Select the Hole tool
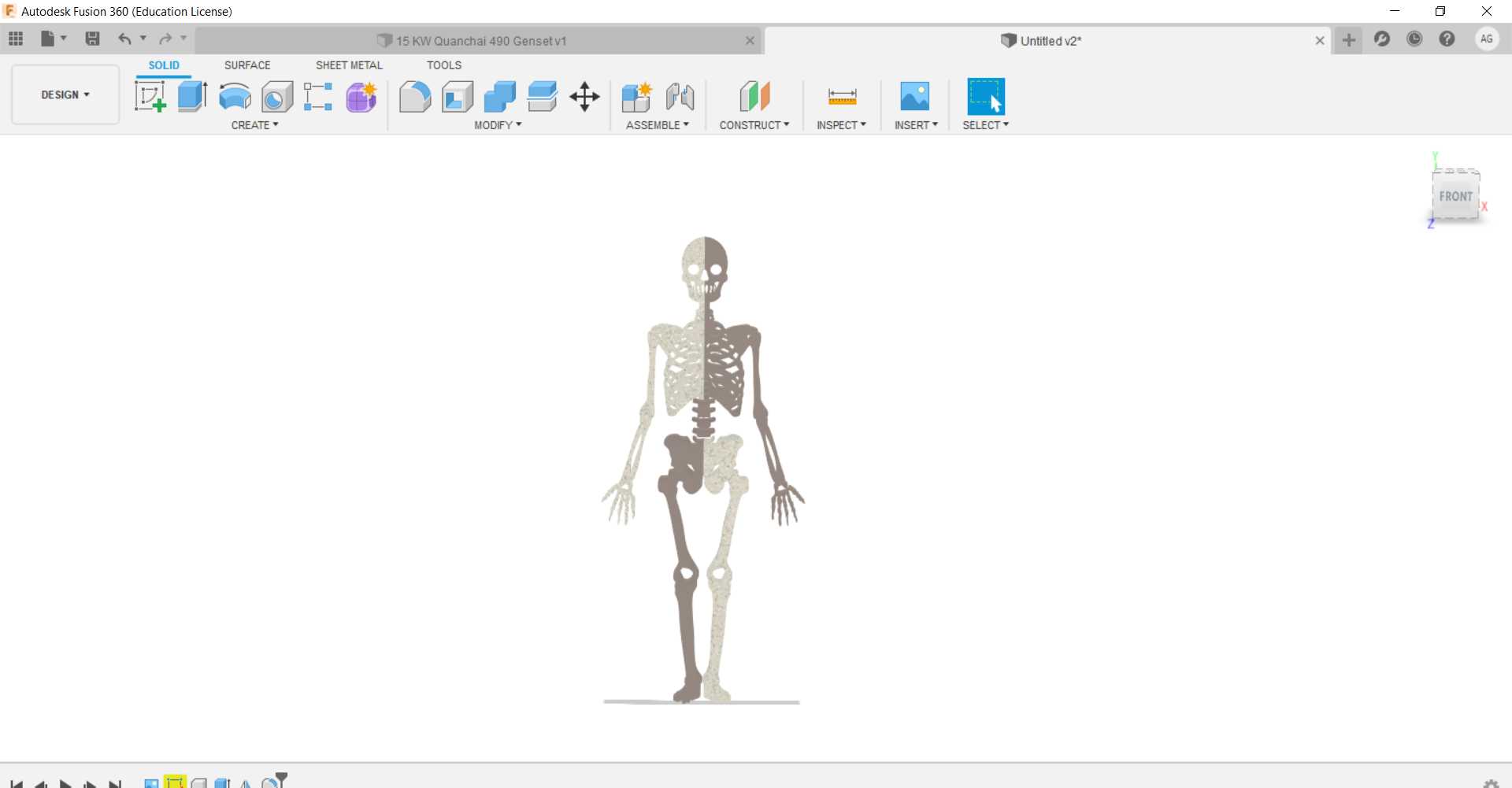The image size is (1512, 788). 277,97
